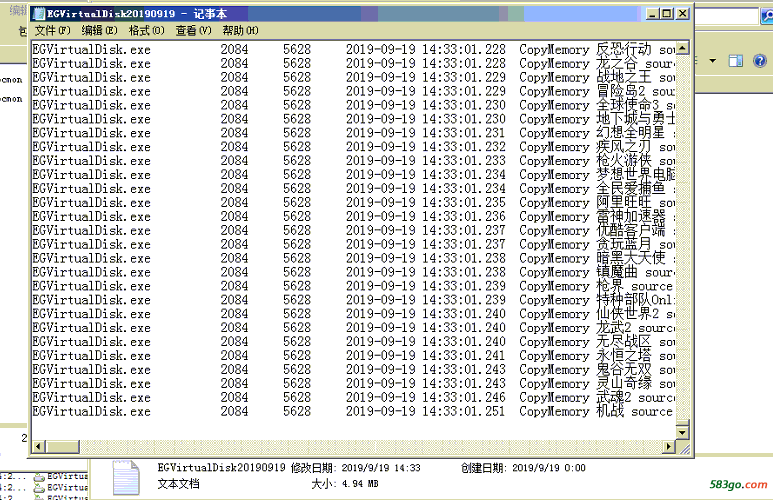Click the log line containing 龙武2
773x500 pixels.
[x=353, y=328]
